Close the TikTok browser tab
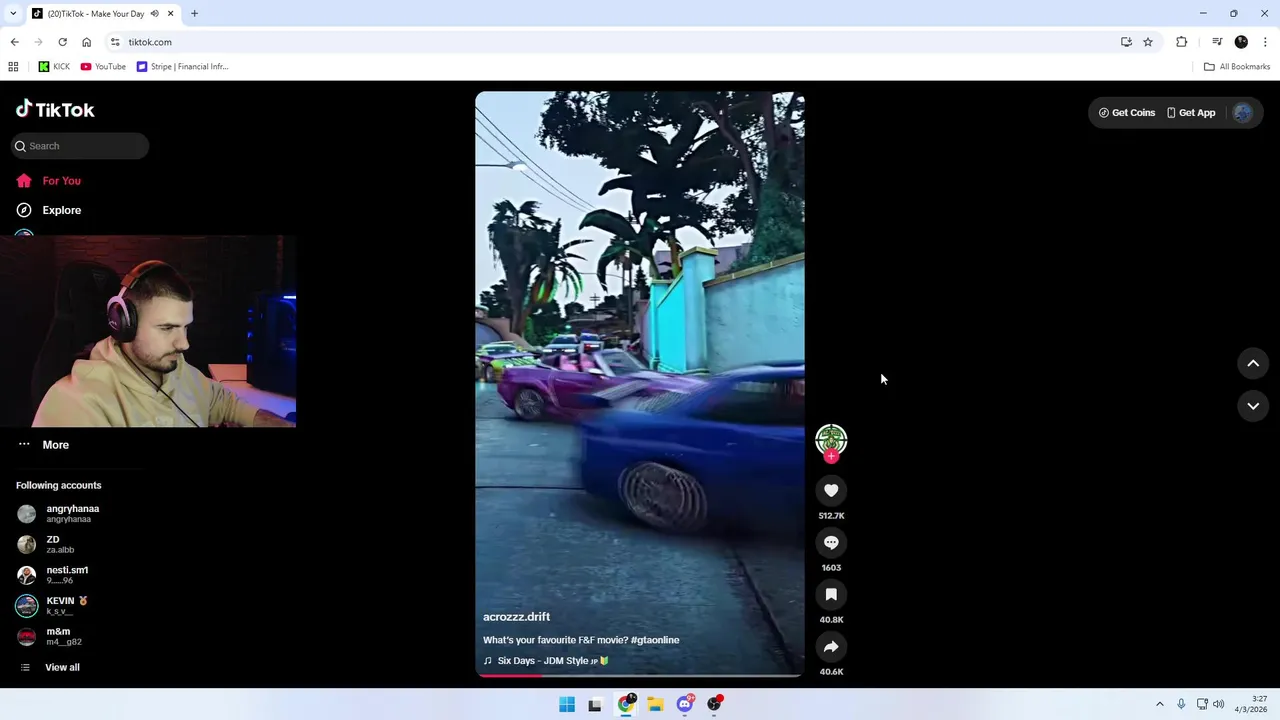This screenshot has width=1280, height=720. tap(170, 14)
